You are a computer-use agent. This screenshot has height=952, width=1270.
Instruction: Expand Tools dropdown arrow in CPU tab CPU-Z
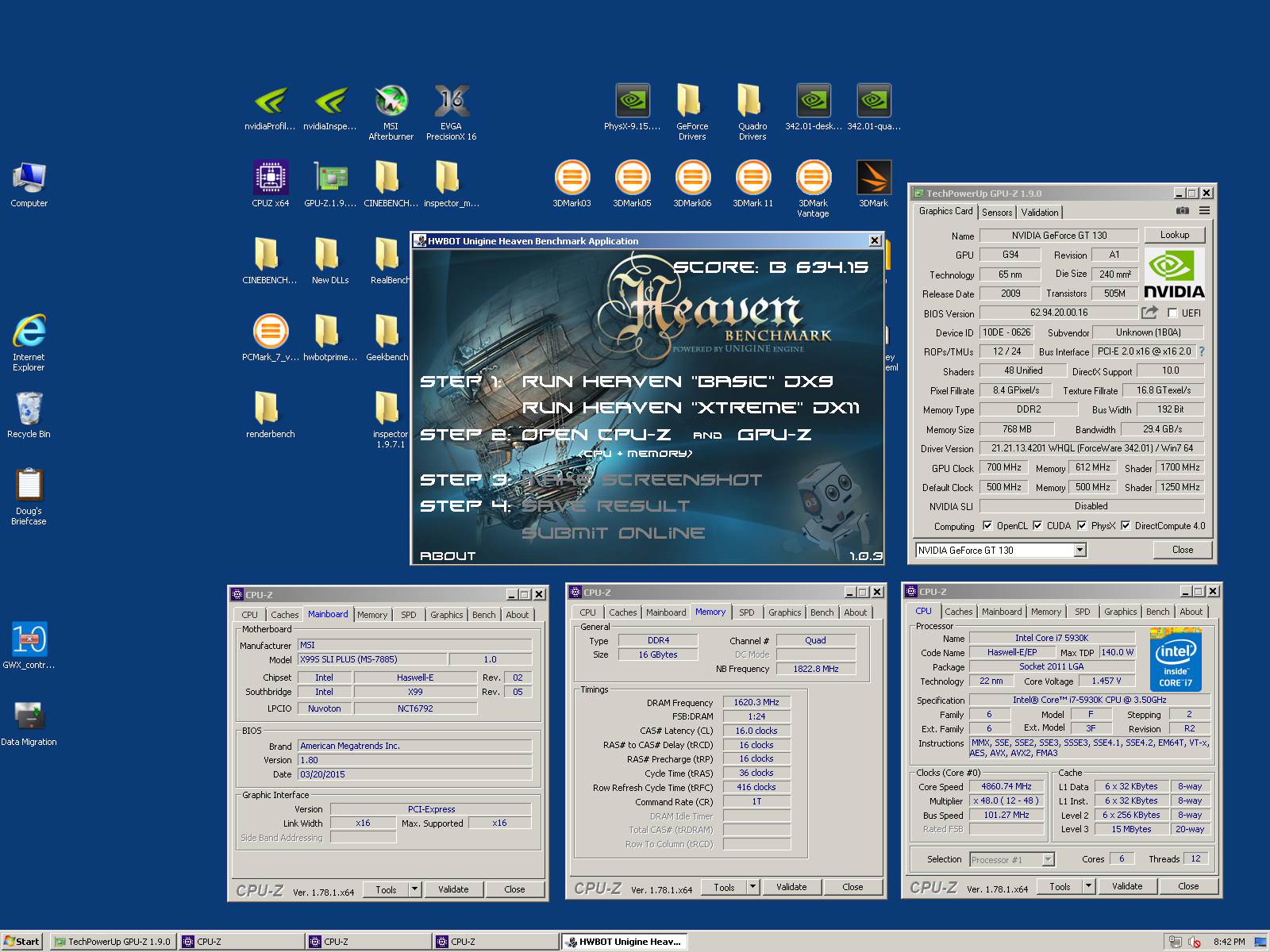click(x=1088, y=886)
